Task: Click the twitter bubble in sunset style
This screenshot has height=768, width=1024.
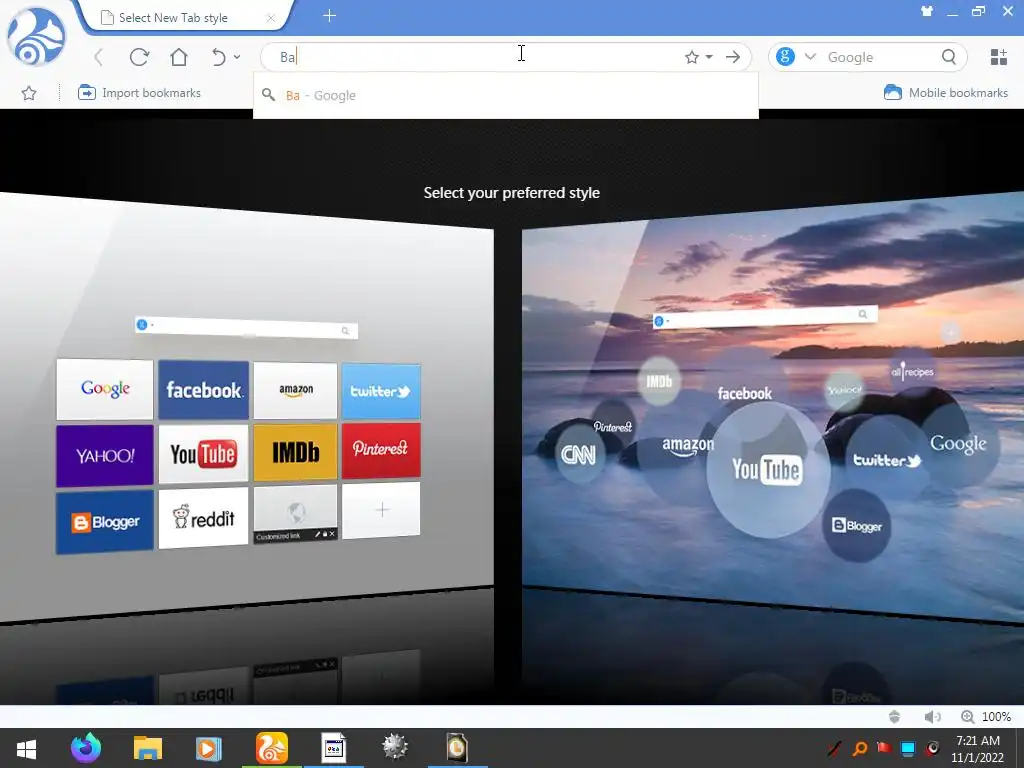Action: 887,460
